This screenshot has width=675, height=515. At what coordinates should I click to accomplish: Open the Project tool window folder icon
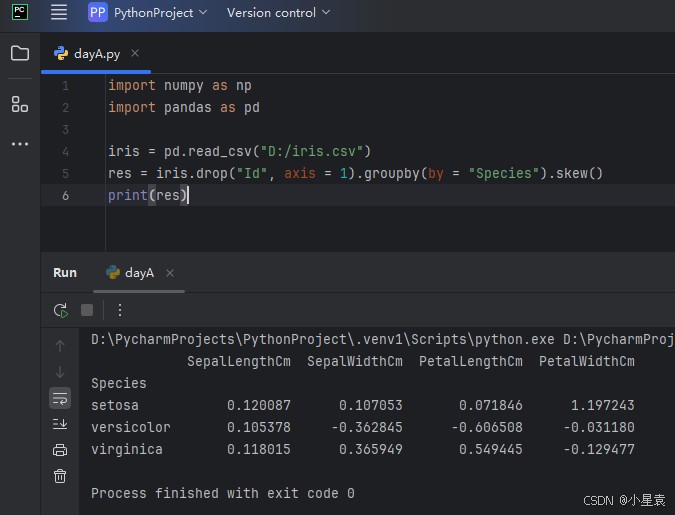(20, 53)
